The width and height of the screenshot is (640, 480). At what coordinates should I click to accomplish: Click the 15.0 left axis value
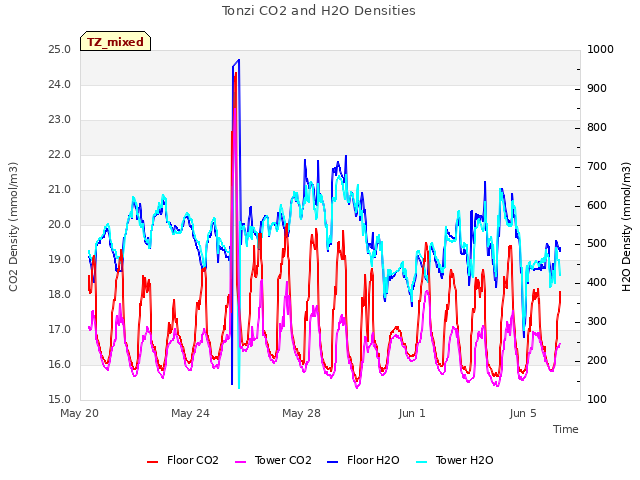(x=60, y=400)
